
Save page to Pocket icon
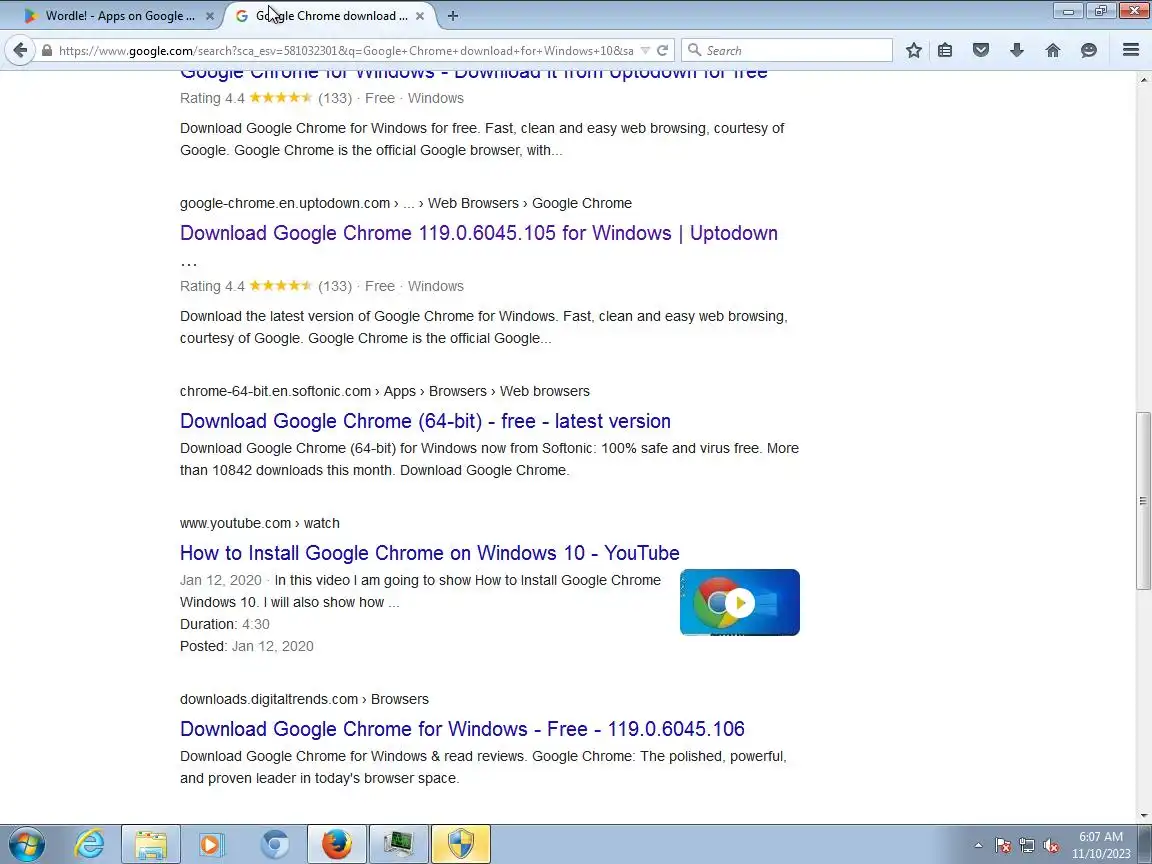[x=981, y=50]
